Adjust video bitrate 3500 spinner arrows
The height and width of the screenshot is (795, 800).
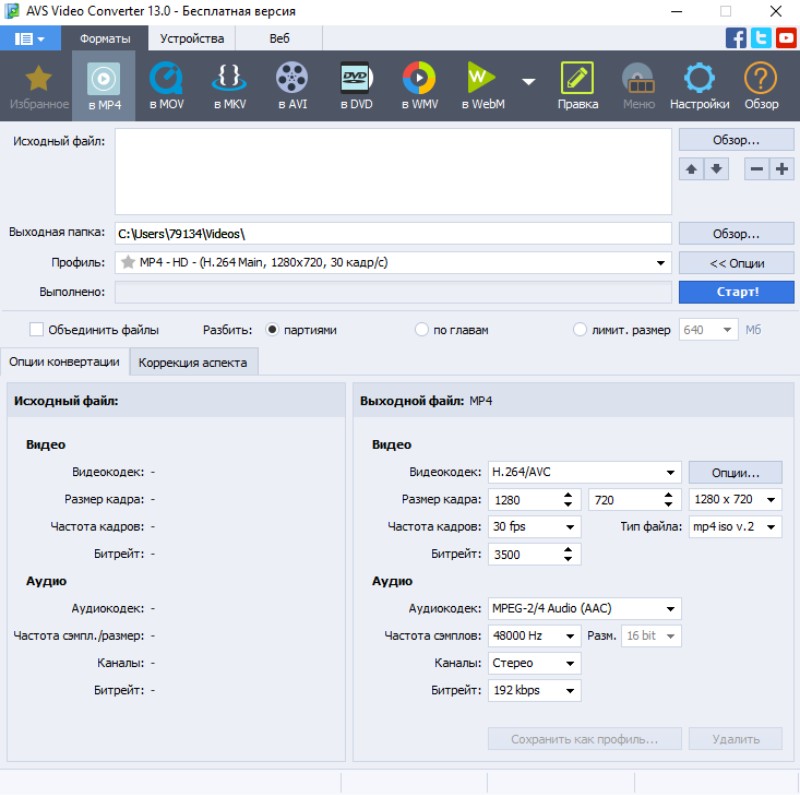pos(567,554)
